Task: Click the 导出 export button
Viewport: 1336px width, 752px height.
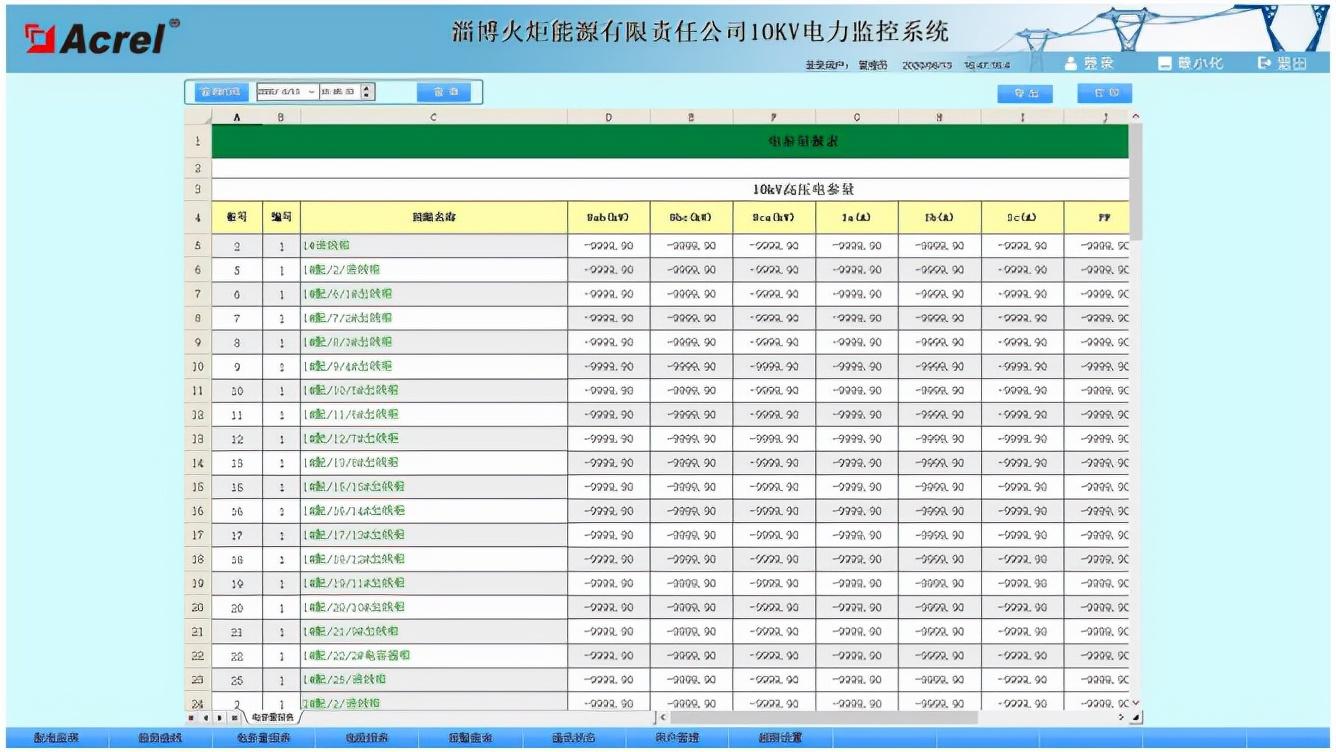Action: point(1026,93)
